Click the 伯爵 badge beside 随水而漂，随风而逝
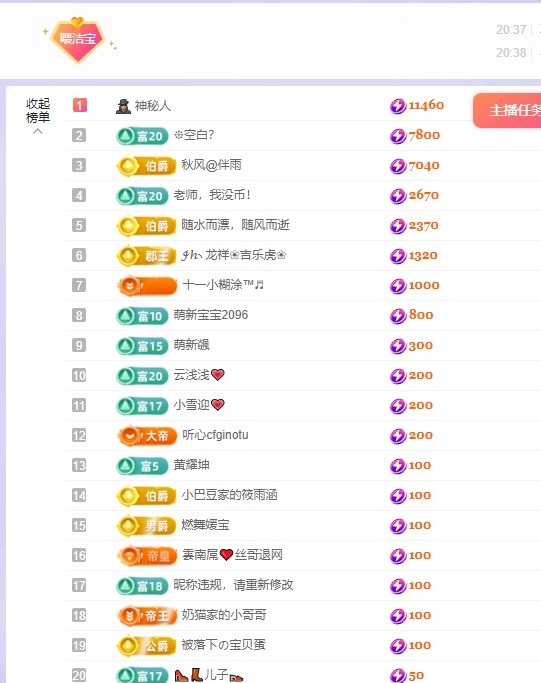The width and height of the screenshot is (541, 683). (x=146, y=226)
